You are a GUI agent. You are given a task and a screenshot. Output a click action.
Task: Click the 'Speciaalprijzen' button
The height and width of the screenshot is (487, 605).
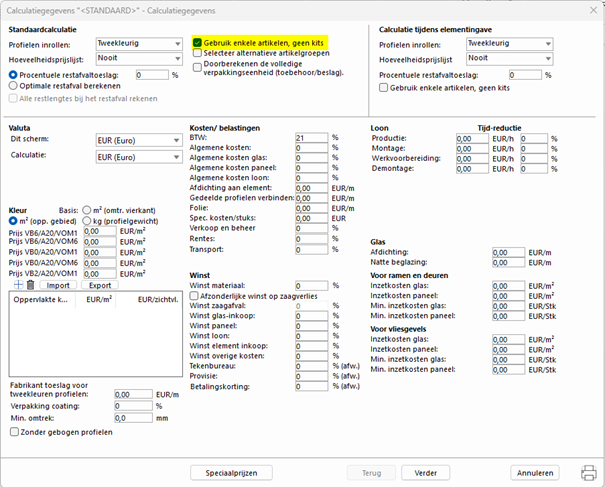231,472
